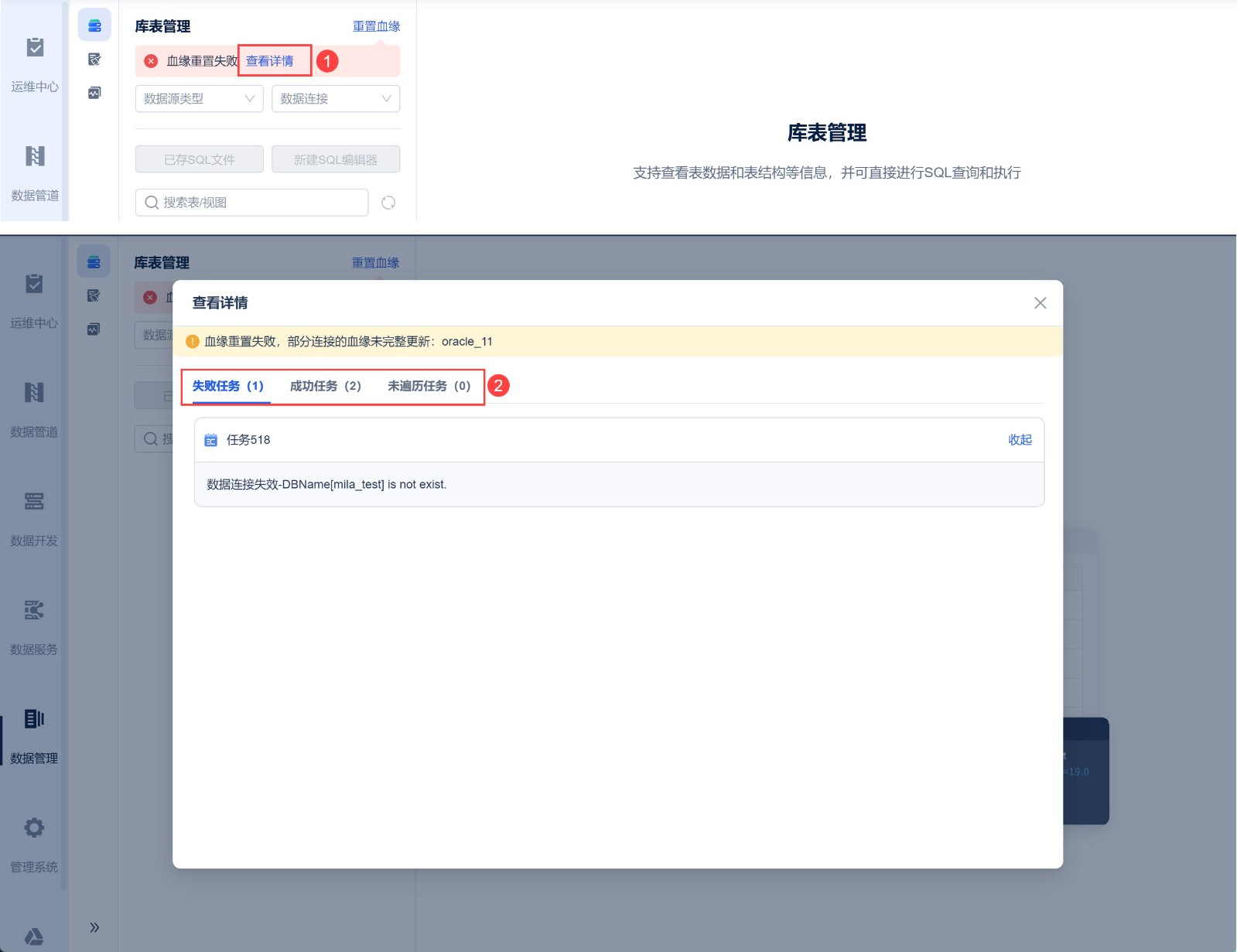1237x952 pixels.
Task: Click the red error icon beside 血缘重置失败
Action: [x=151, y=61]
